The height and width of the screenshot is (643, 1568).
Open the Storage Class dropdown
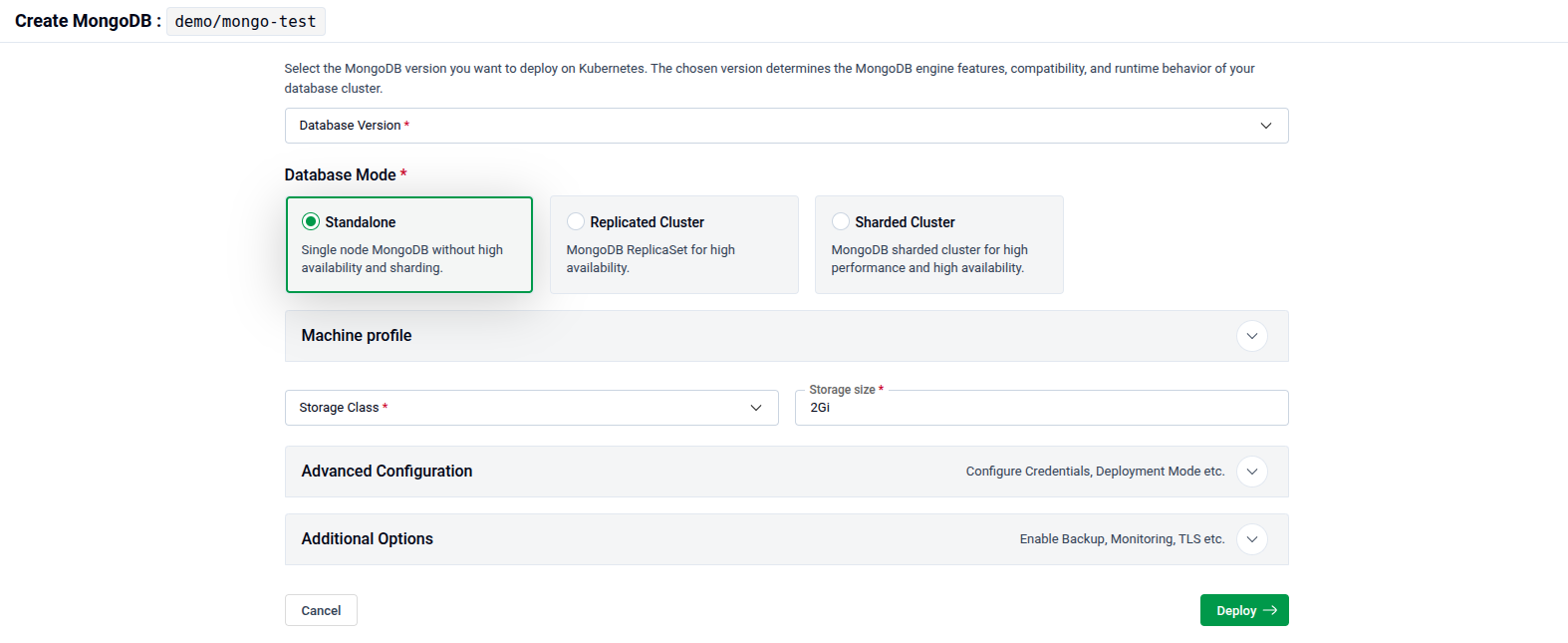[x=532, y=408]
